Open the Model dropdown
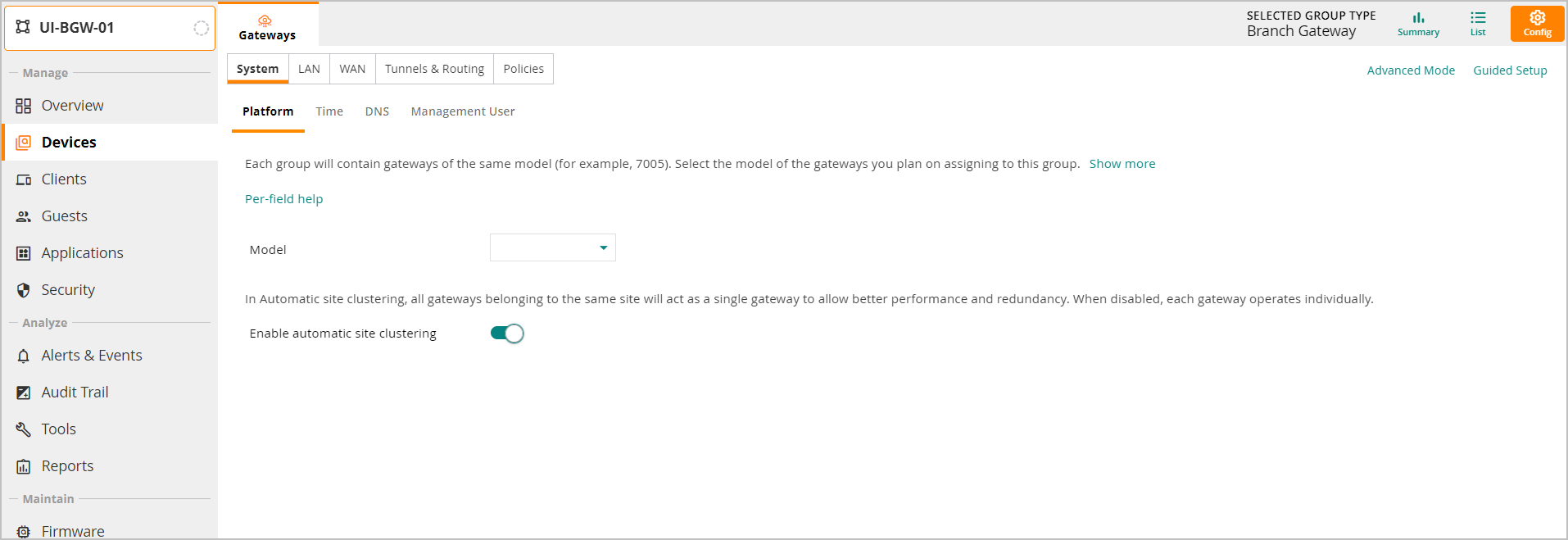This screenshot has width=1568, height=540. pyautogui.click(x=553, y=248)
